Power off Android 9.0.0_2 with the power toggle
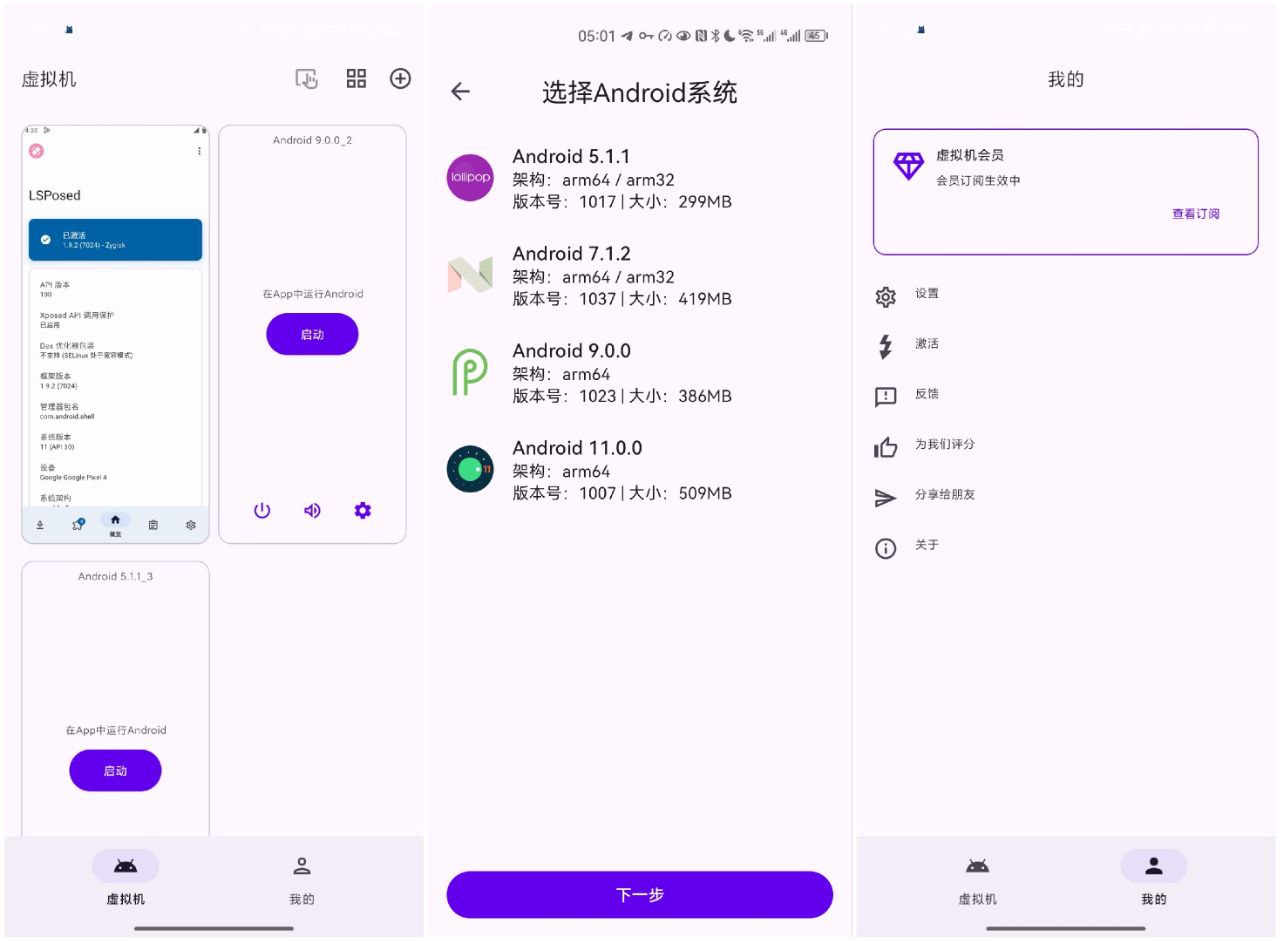 pyautogui.click(x=261, y=510)
